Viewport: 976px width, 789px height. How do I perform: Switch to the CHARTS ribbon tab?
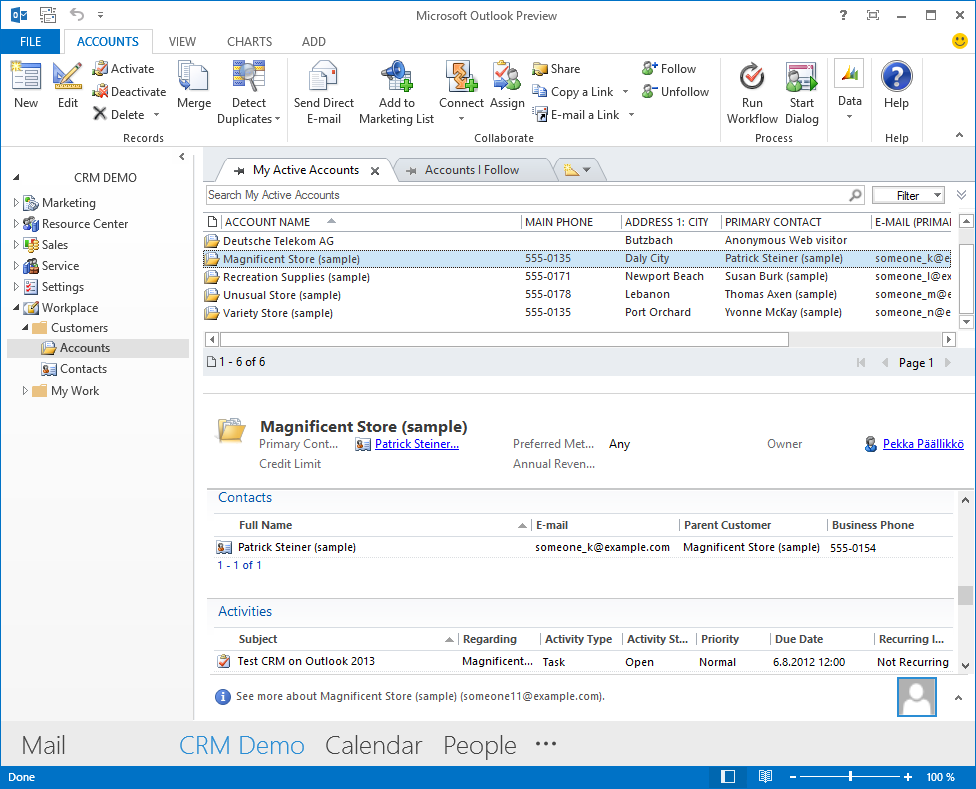250,42
